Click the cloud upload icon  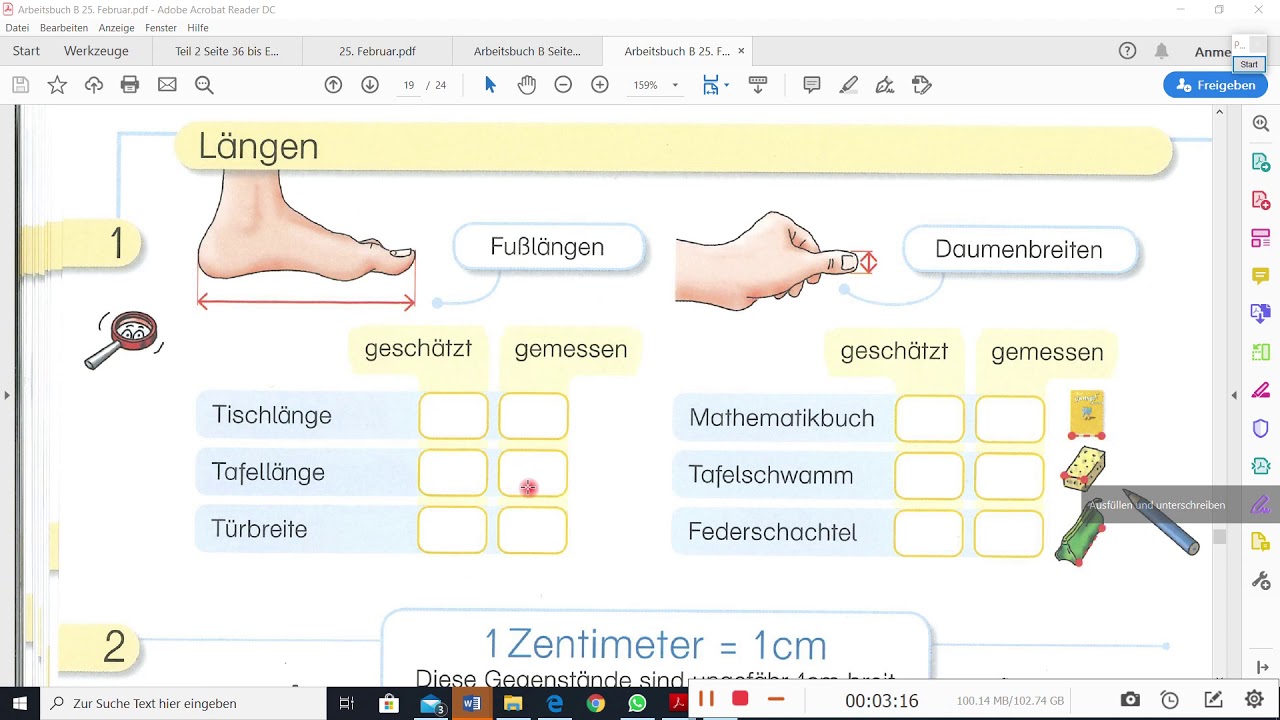click(x=94, y=85)
